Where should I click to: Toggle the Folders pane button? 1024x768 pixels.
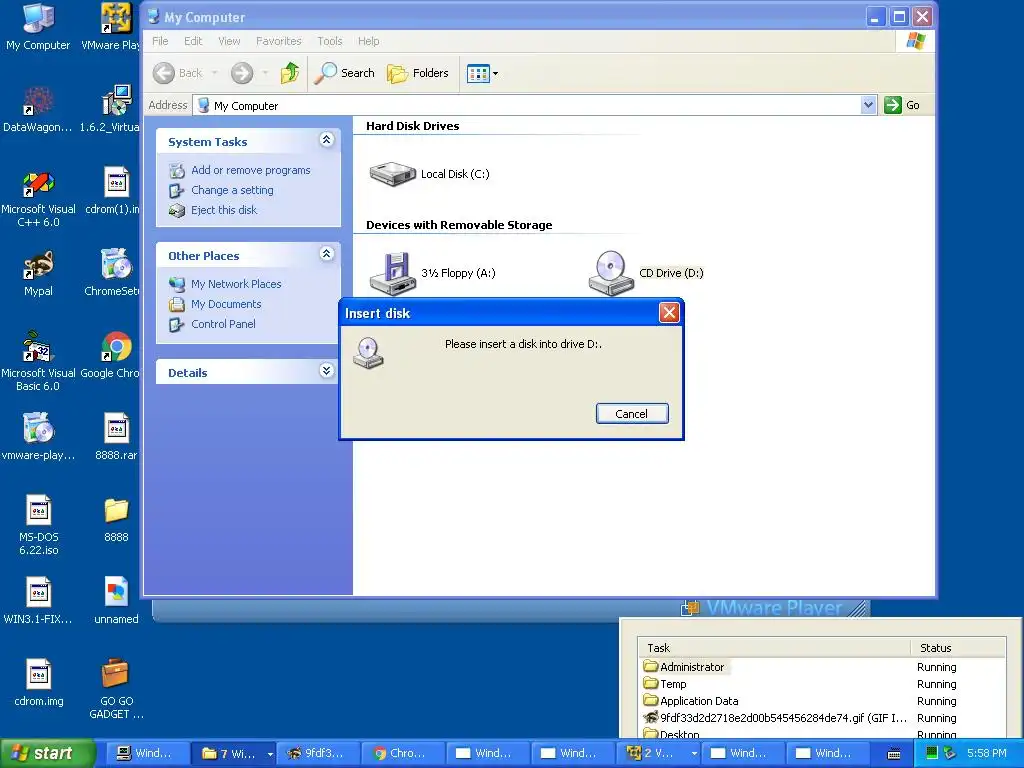point(417,73)
